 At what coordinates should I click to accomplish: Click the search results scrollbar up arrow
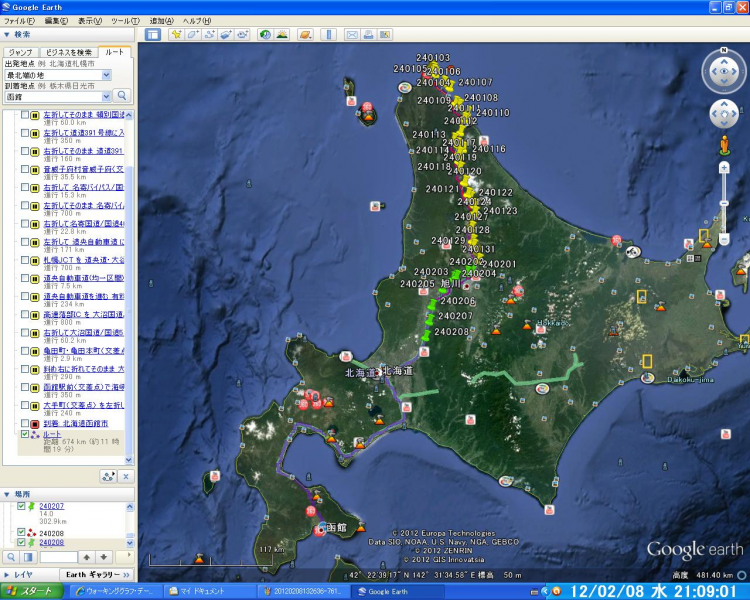[129, 115]
